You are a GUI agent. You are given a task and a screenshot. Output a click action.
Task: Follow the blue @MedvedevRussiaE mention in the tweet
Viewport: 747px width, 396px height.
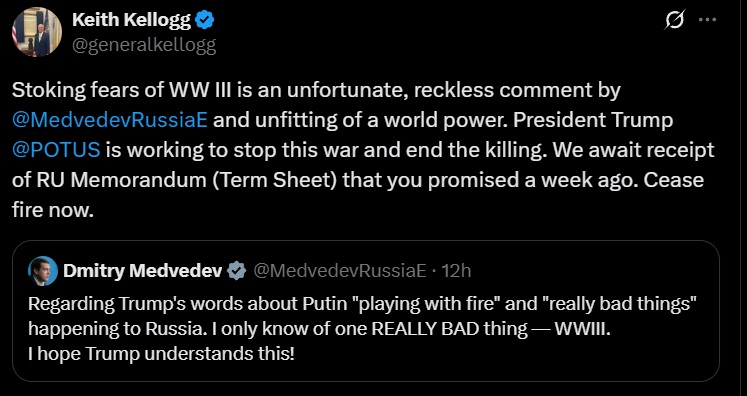tap(110, 120)
